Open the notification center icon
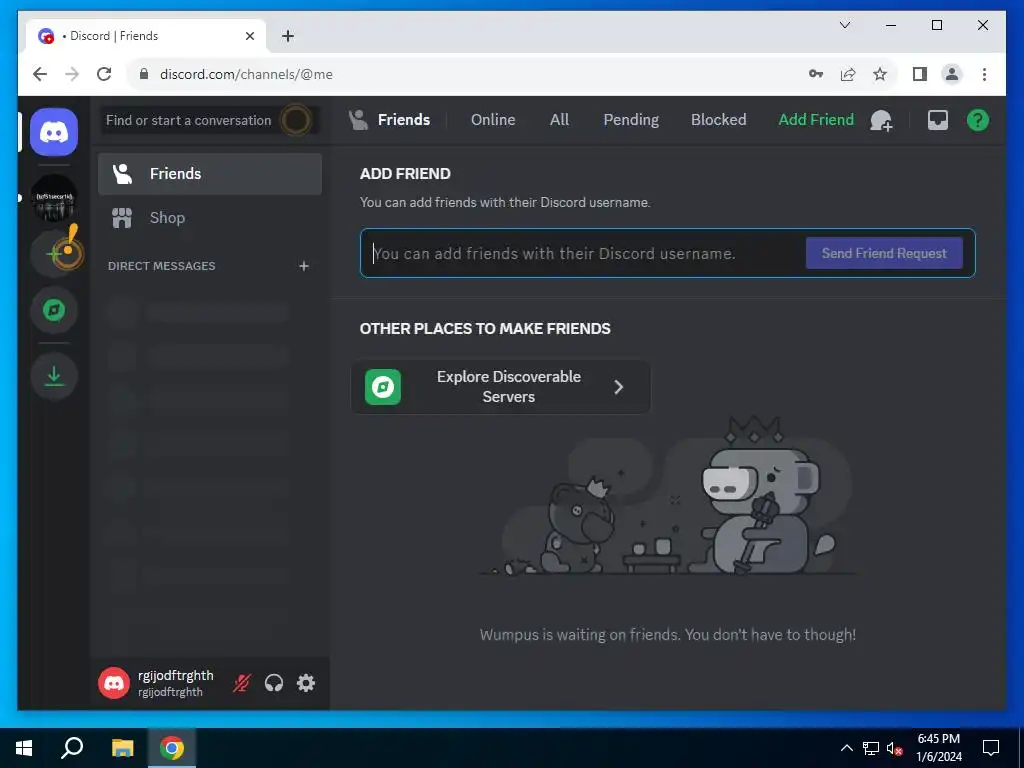Screen dimensions: 1024x768 pyautogui.click(x=991, y=748)
